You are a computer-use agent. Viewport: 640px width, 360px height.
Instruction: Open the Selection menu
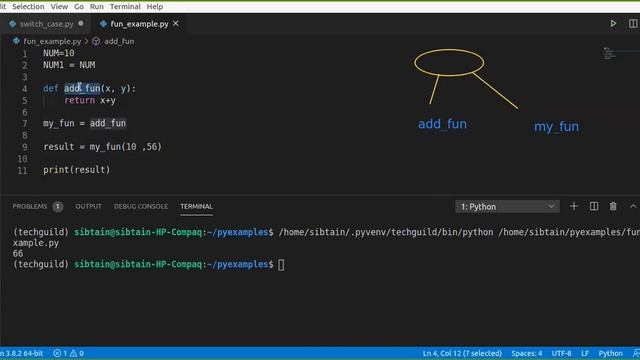(x=28, y=7)
